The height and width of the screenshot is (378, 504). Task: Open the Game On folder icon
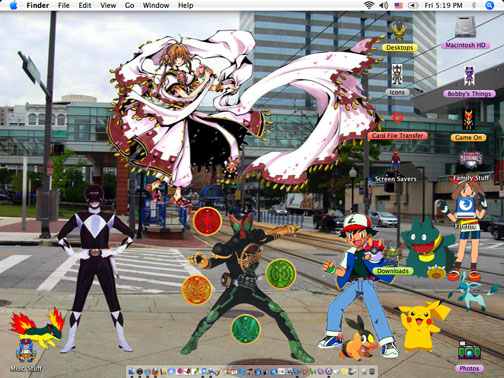pyautogui.click(x=468, y=119)
